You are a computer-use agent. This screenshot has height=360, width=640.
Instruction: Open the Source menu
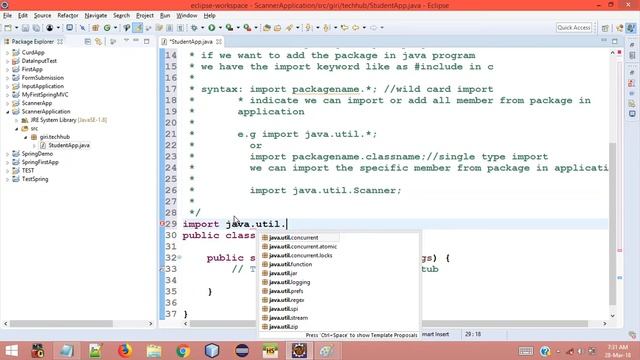click(x=42, y=16)
